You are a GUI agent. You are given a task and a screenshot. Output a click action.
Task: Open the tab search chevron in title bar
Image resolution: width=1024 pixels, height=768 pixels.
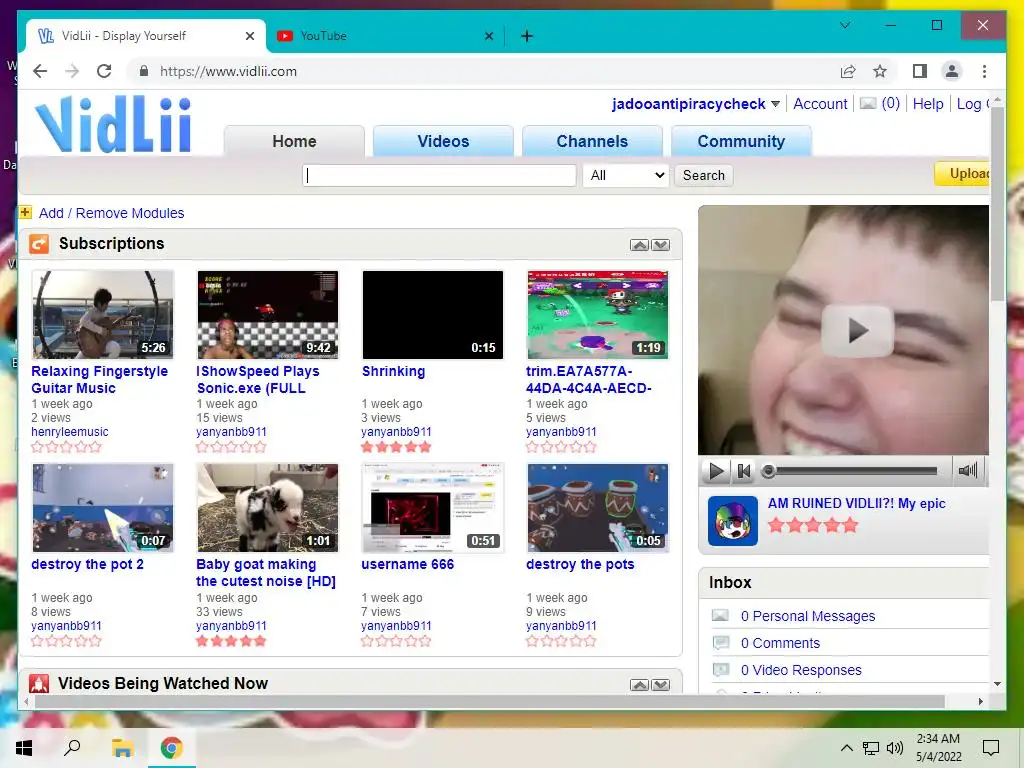click(844, 25)
